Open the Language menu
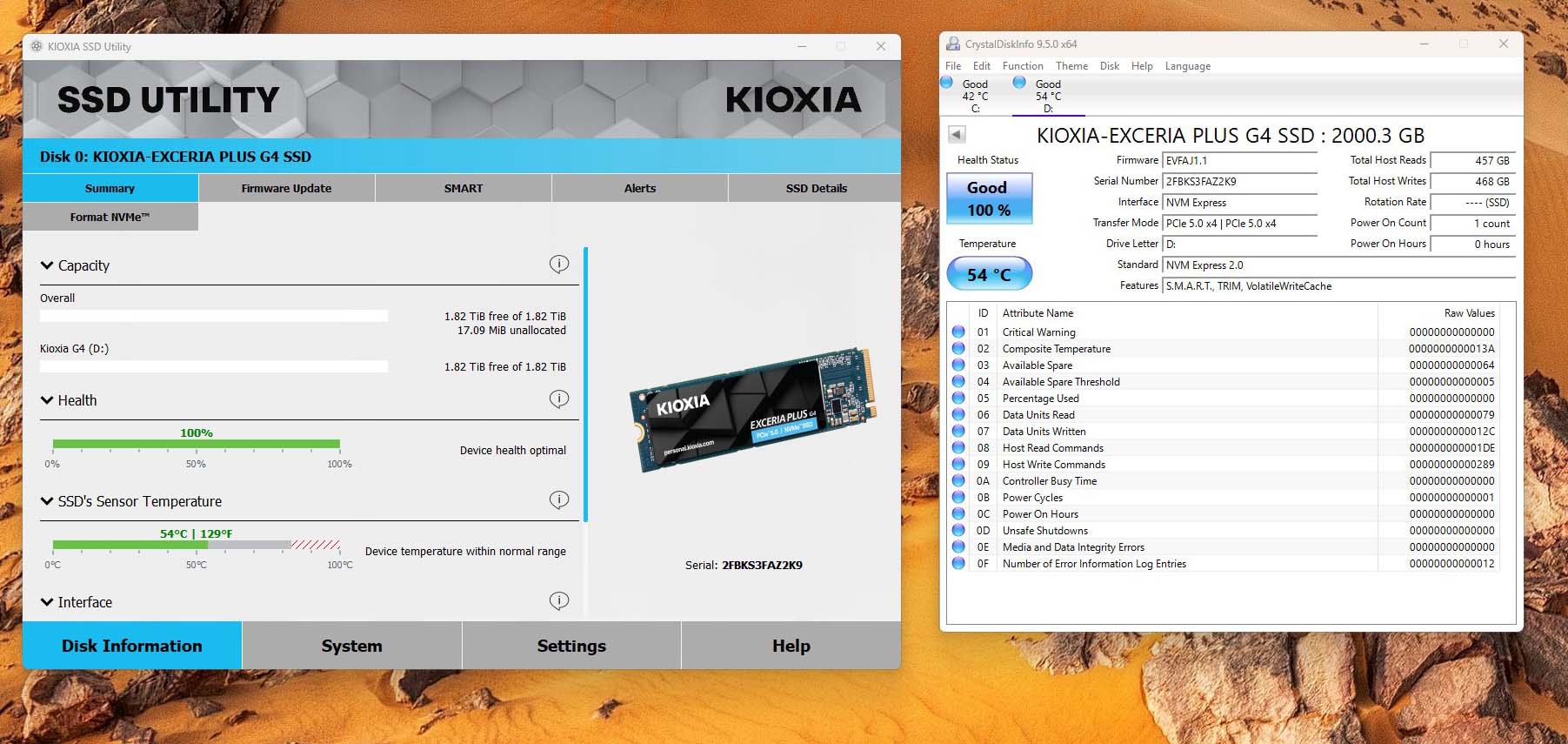Image resolution: width=1568 pixels, height=744 pixels. click(1188, 66)
